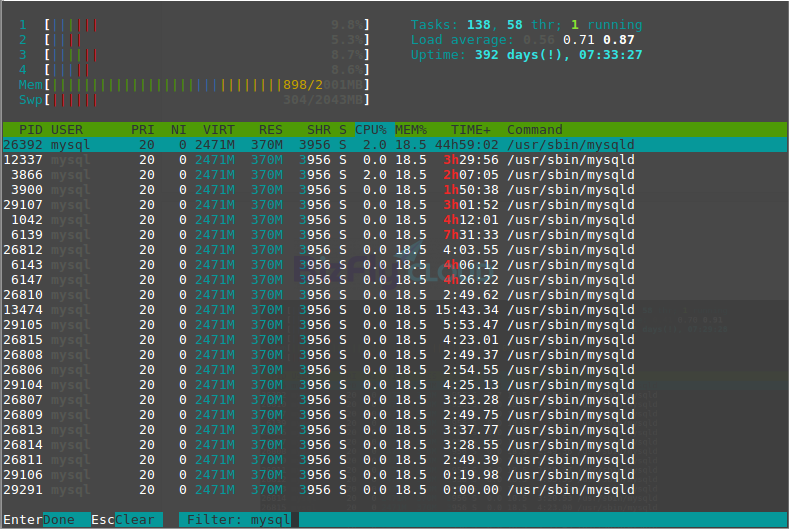Click TIME+ value 0:19.98
The width and height of the screenshot is (789, 529).
click(x=471, y=475)
